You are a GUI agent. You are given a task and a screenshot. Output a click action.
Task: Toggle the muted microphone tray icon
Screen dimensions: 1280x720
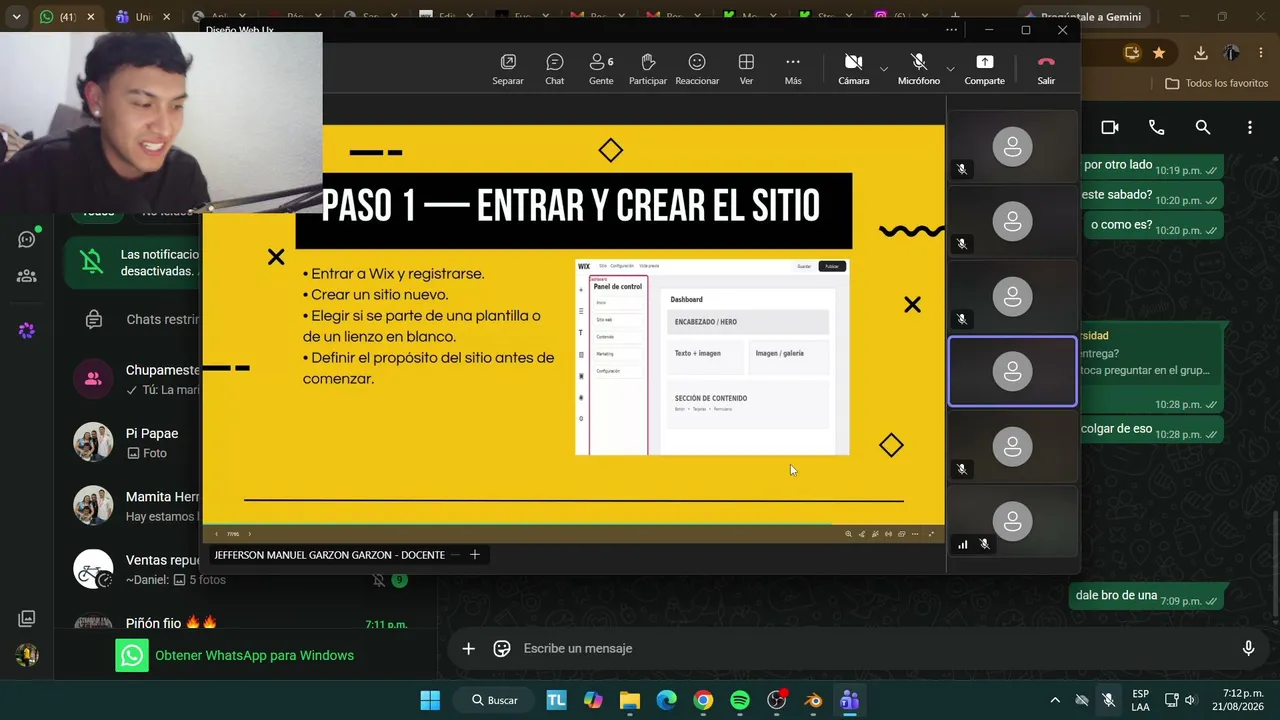(x=1108, y=700)
